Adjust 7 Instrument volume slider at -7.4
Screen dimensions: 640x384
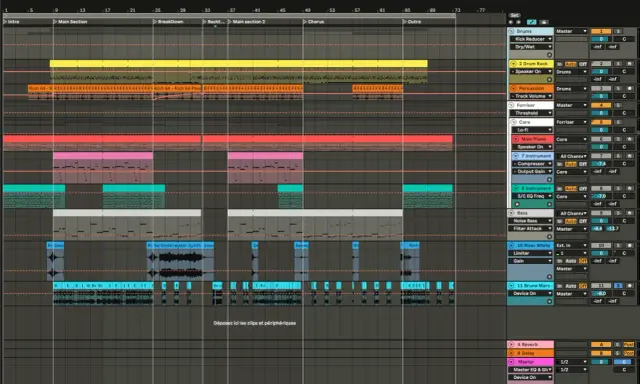pos(601,164)
